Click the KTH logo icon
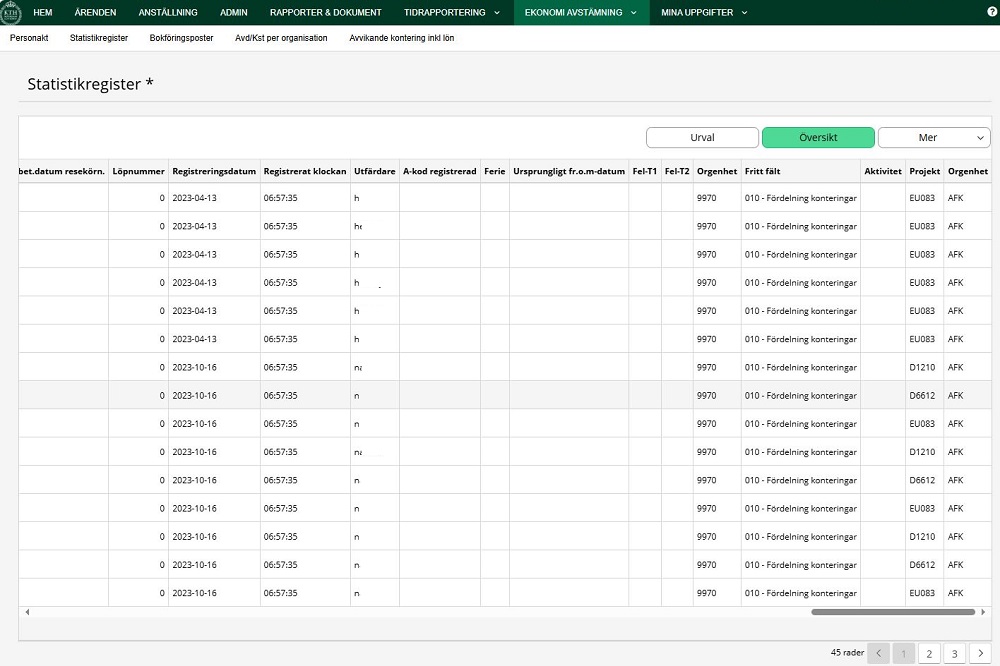Viewport: 1000px width, 666px height. [x=11, y=12]
